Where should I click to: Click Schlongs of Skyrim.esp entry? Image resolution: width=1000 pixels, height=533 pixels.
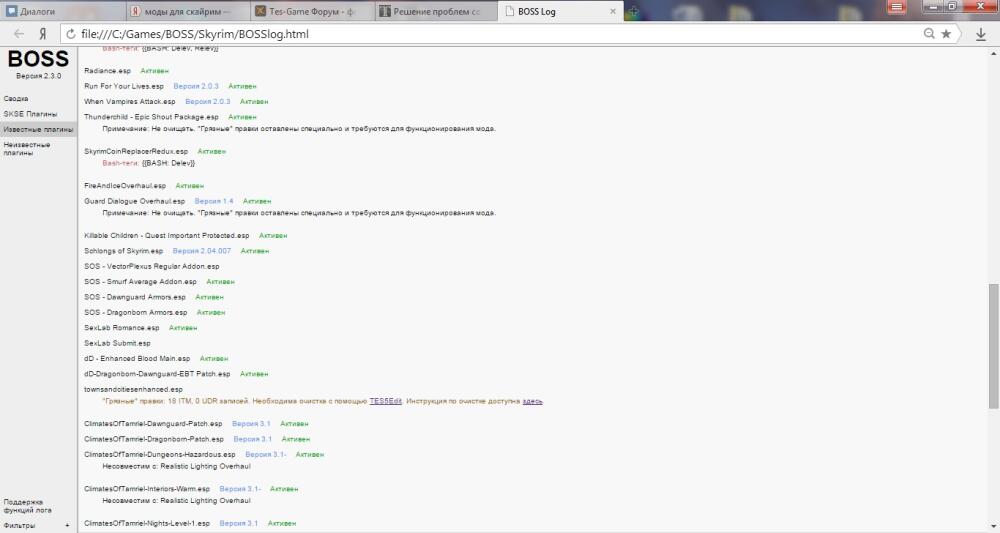pyautogui.click(x=124, y=251)
